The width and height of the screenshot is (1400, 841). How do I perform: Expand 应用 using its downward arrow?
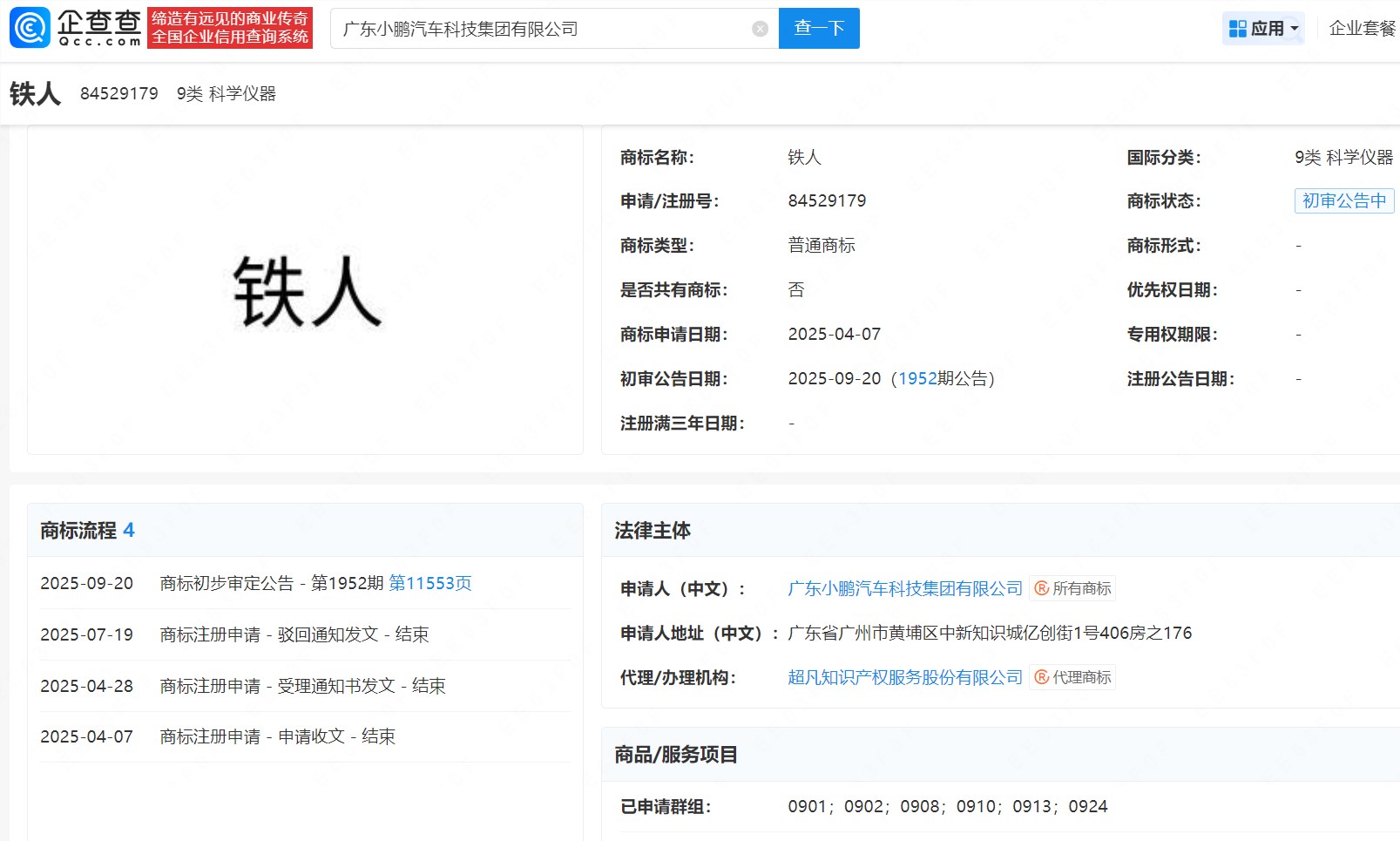tap(1293, 28)
